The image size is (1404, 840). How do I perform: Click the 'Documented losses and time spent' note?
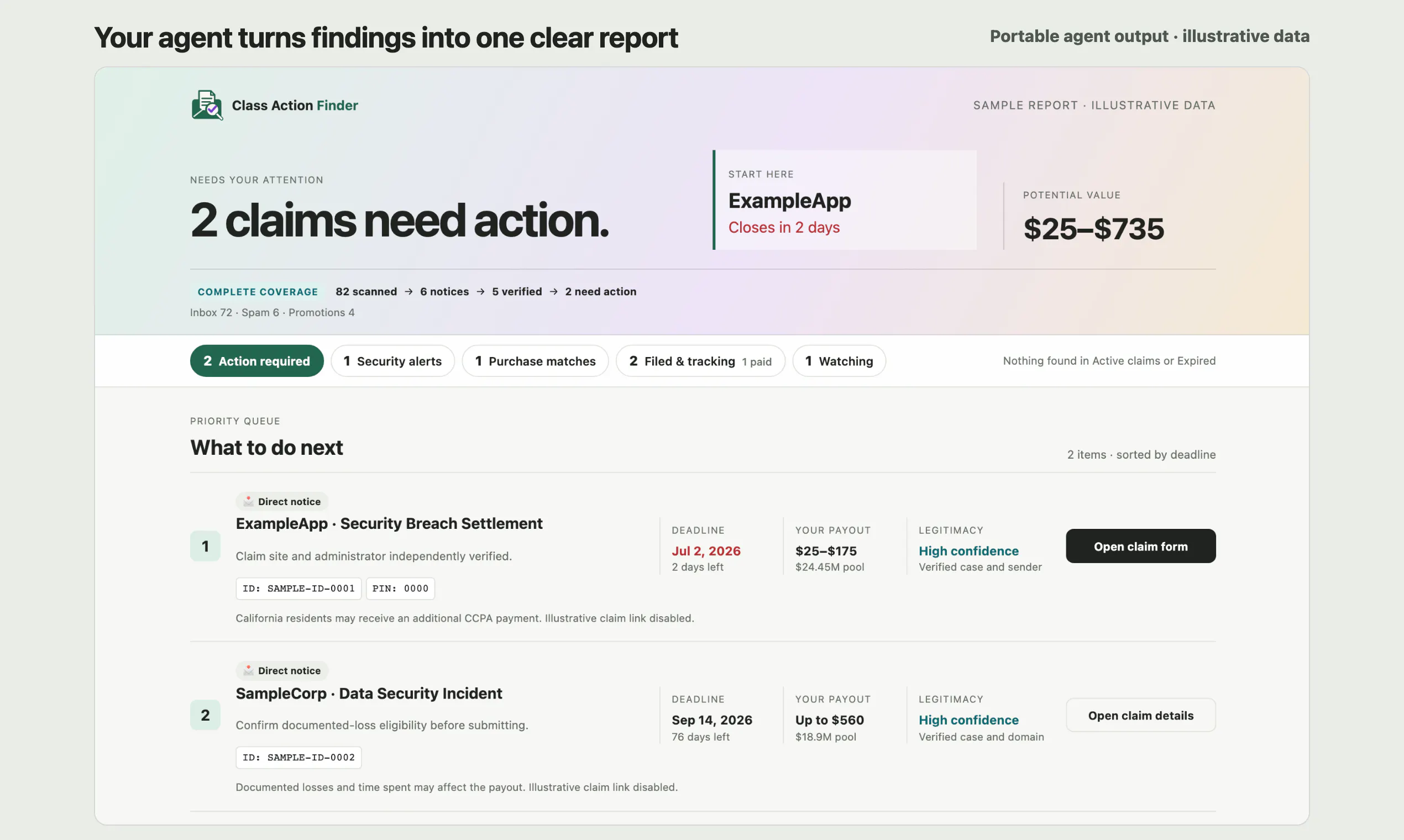coord(457,788)
